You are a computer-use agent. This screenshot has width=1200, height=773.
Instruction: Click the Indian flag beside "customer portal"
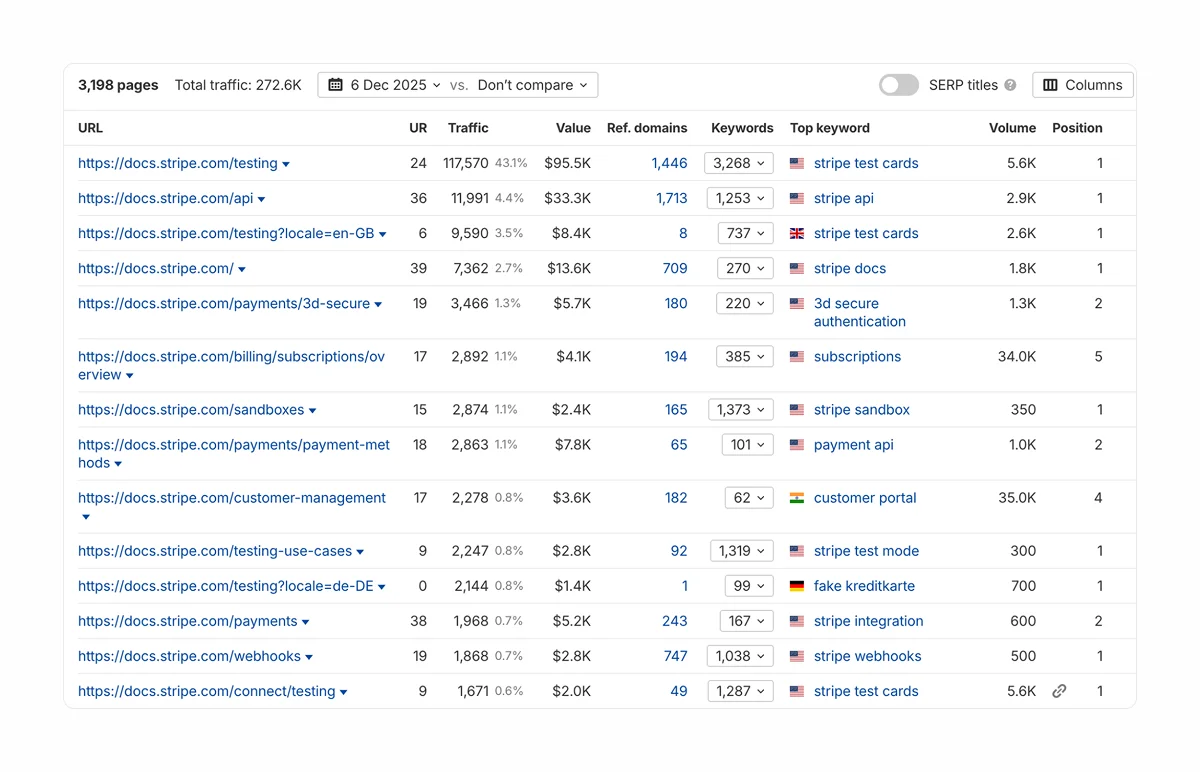[795, 497]
